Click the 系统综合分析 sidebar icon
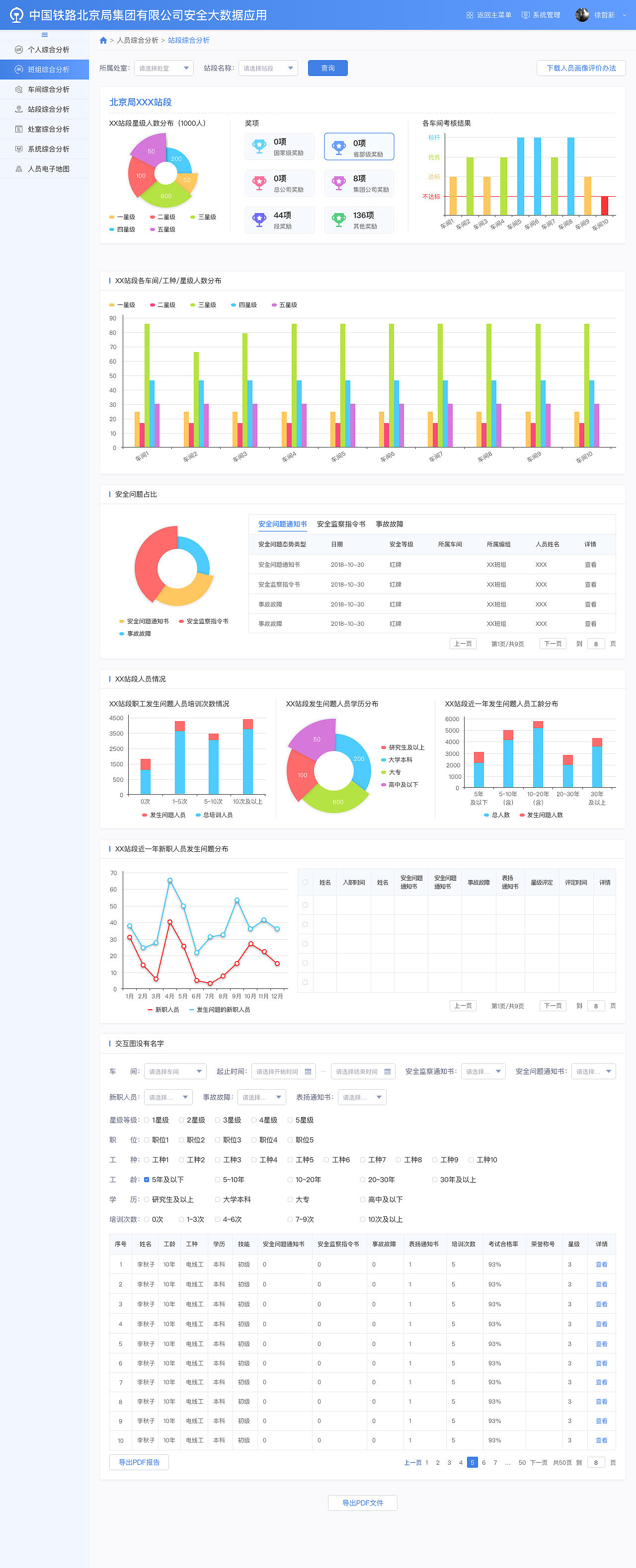The image size is (636, 1568). click(19, 149)
